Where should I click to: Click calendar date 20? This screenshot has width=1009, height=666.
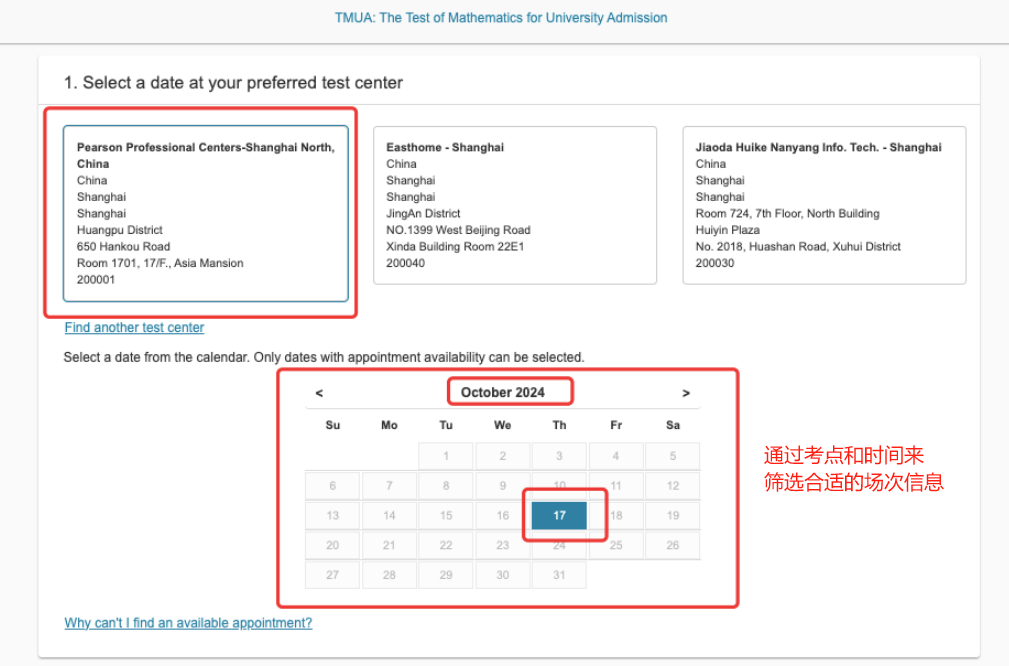coord(333,545)
